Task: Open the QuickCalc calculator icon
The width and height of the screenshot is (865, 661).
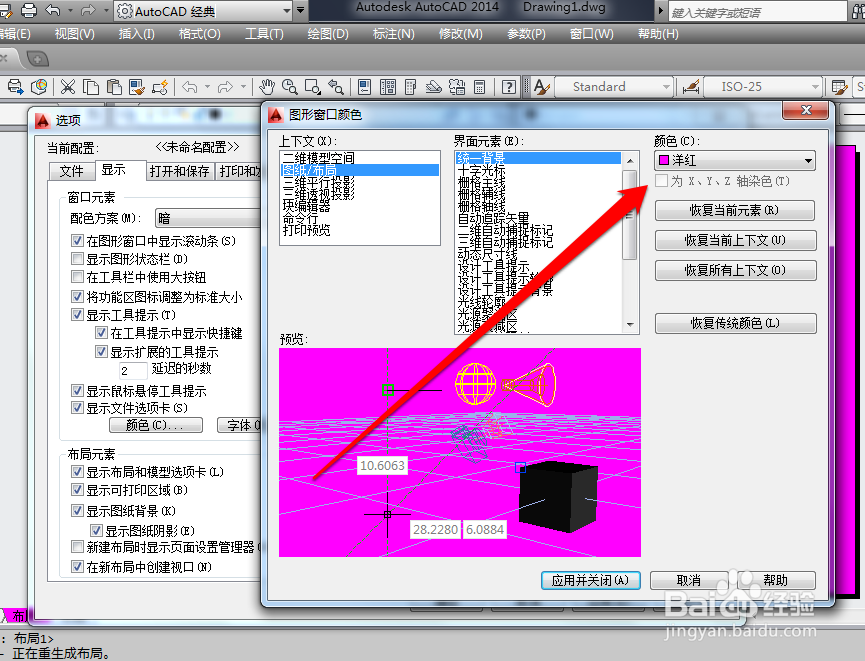Action: click(479, 87)
